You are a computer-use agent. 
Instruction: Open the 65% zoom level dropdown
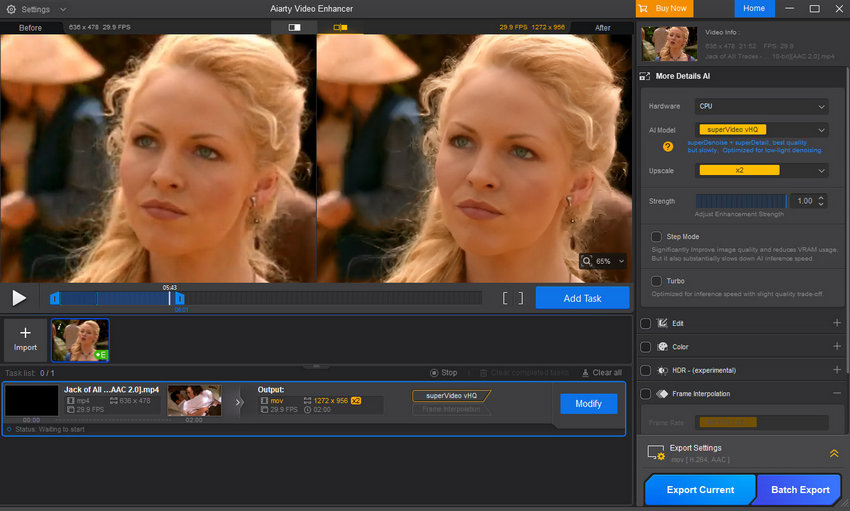click(621, 261)
